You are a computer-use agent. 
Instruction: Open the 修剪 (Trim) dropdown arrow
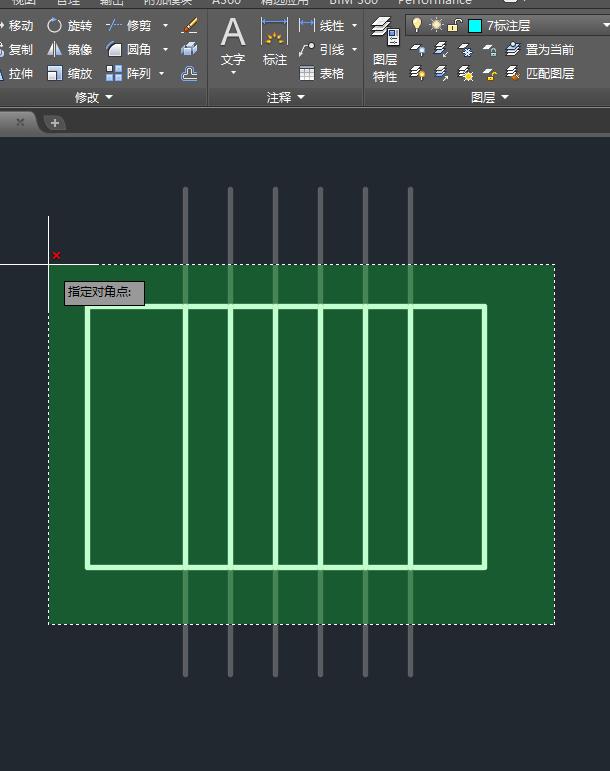[x=165, y=26]
